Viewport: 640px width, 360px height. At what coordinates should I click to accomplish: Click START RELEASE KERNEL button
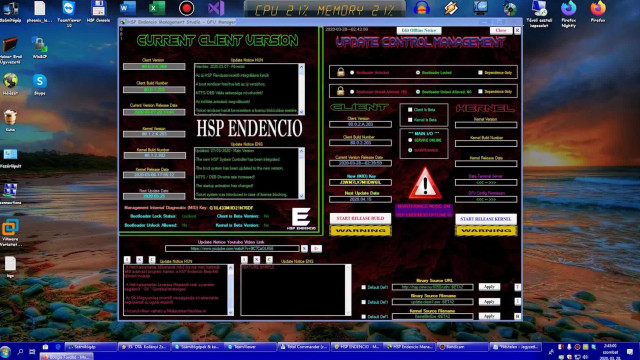pos(486,219)
